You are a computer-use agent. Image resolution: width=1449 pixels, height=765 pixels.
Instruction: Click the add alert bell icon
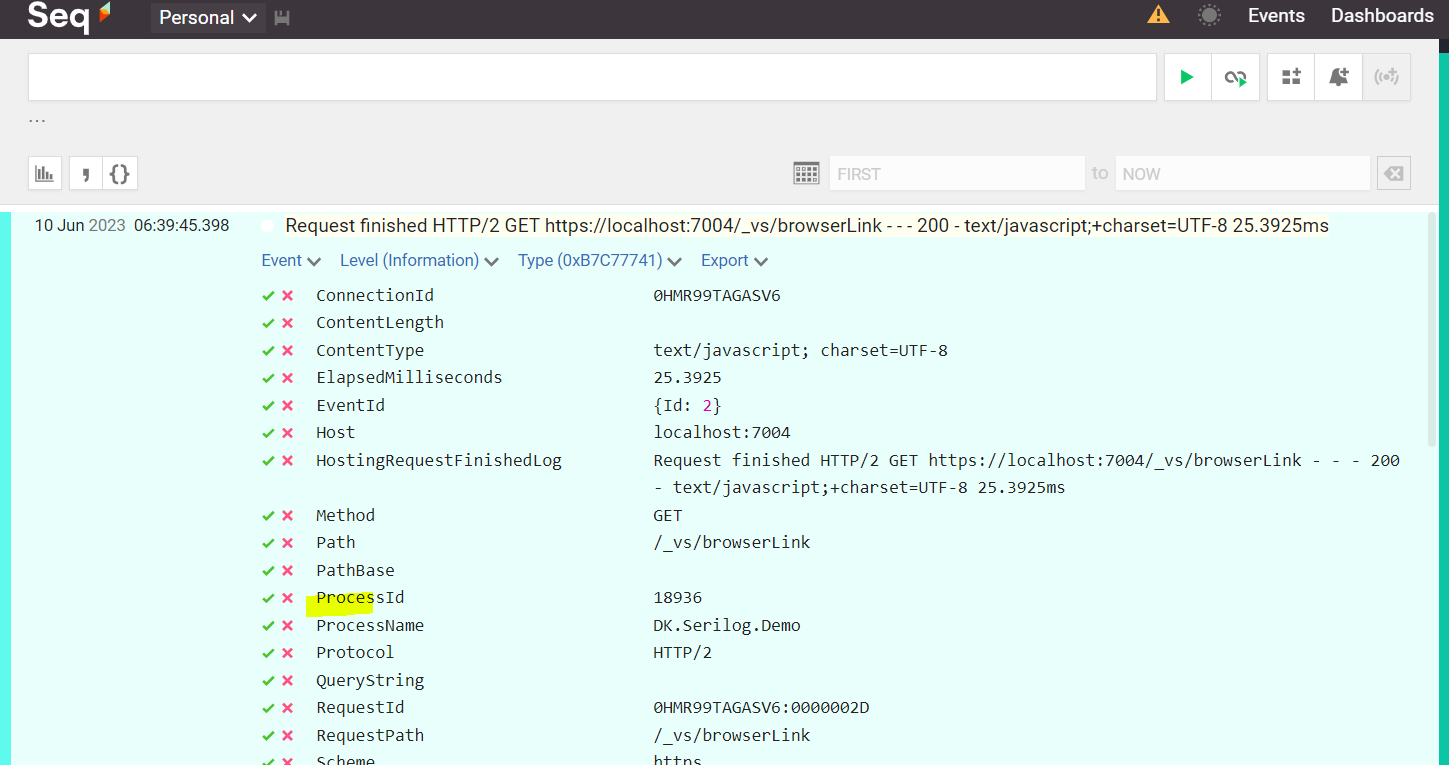[x=1339, y=77]
